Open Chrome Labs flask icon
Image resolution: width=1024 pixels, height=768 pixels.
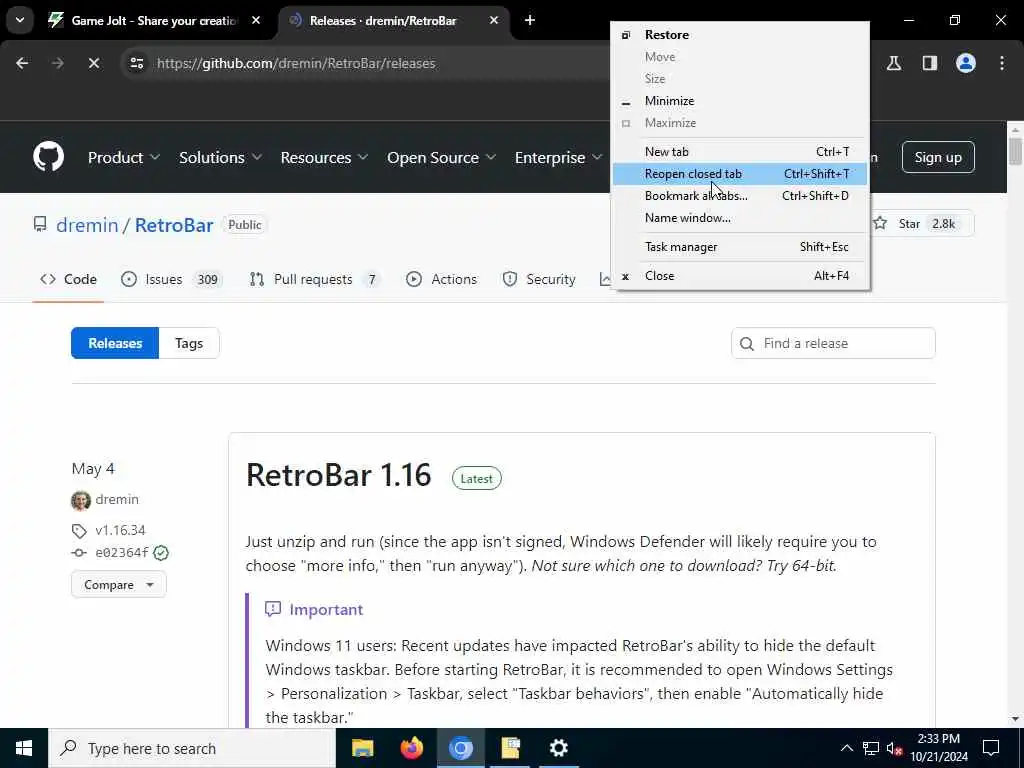[893, 63]
